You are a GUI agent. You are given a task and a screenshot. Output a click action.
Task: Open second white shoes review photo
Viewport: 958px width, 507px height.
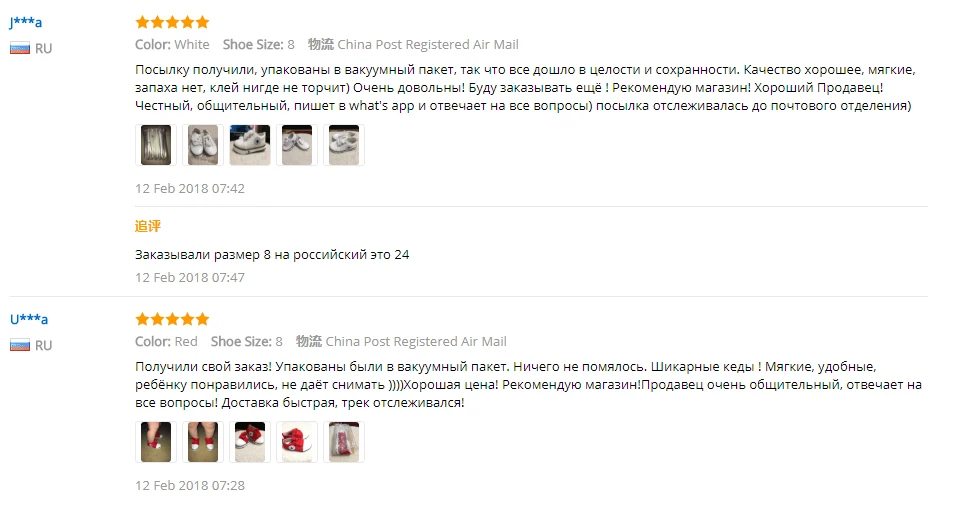pos(203,145)
